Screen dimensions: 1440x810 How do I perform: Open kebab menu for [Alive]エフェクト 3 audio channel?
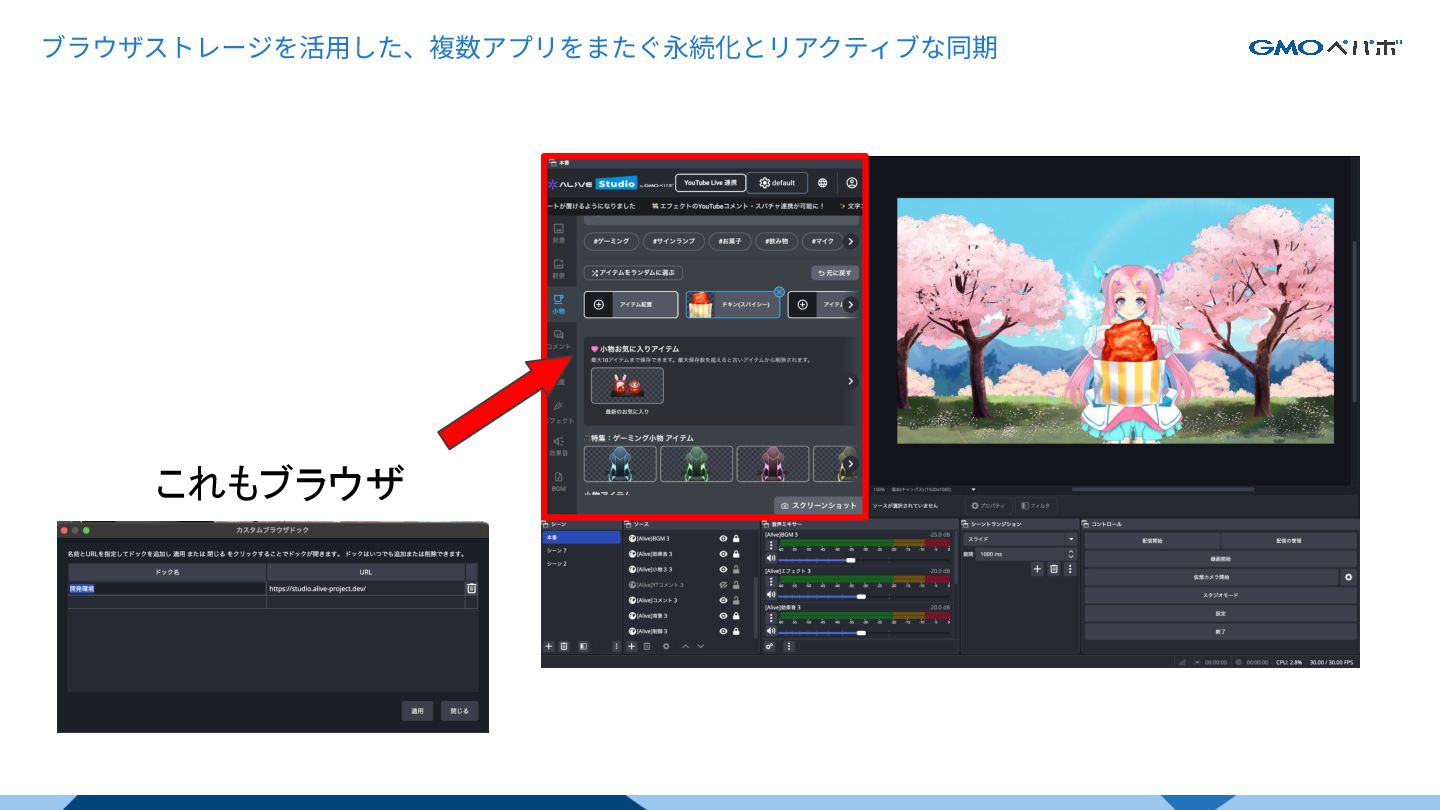[770, 583]
